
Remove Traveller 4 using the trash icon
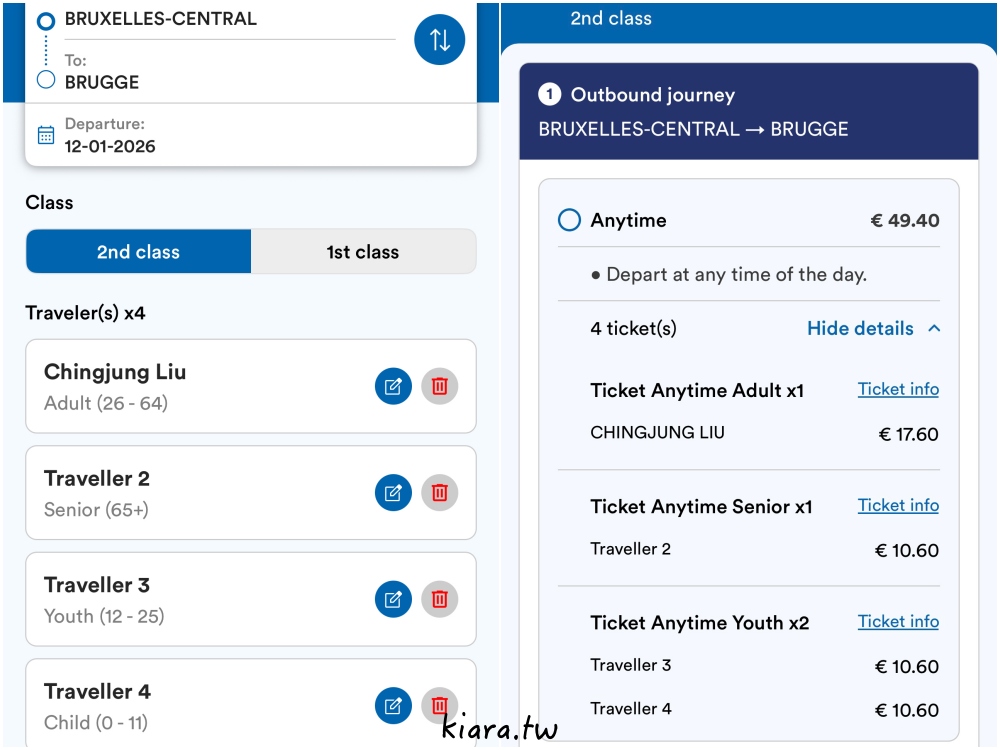tap(440, 705)
